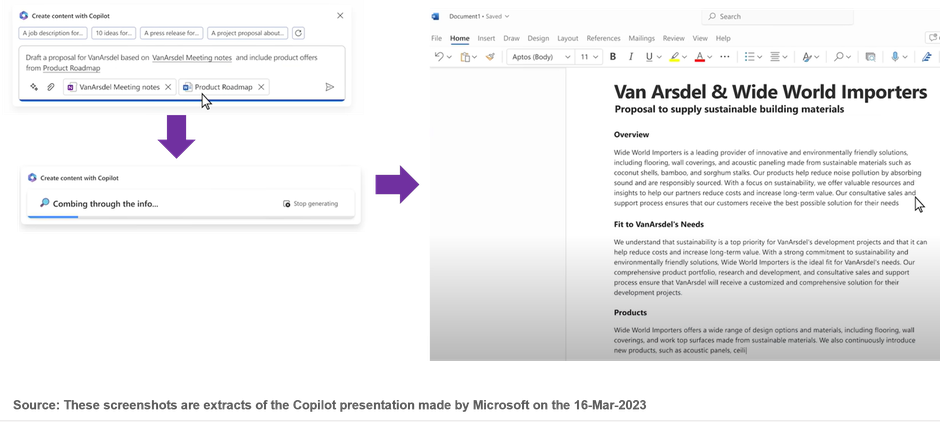
Task: Click the Word app logo
Action: click(x=435, y=16)
